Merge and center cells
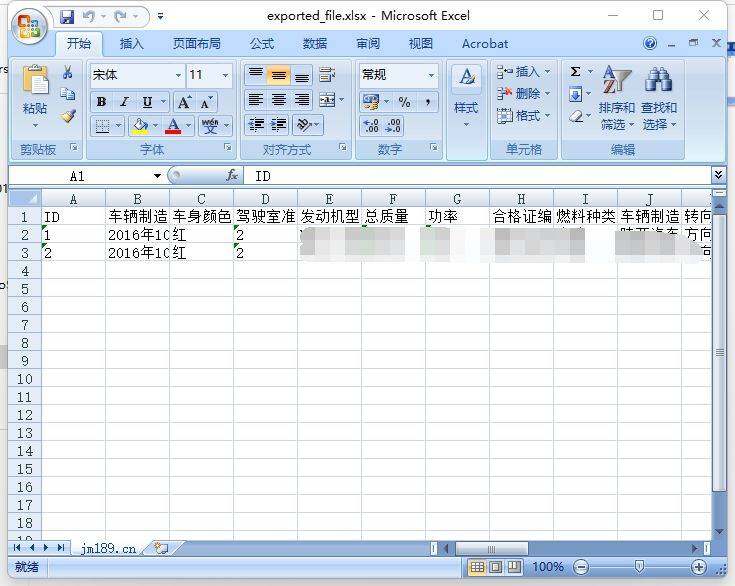 pos(327,99)
